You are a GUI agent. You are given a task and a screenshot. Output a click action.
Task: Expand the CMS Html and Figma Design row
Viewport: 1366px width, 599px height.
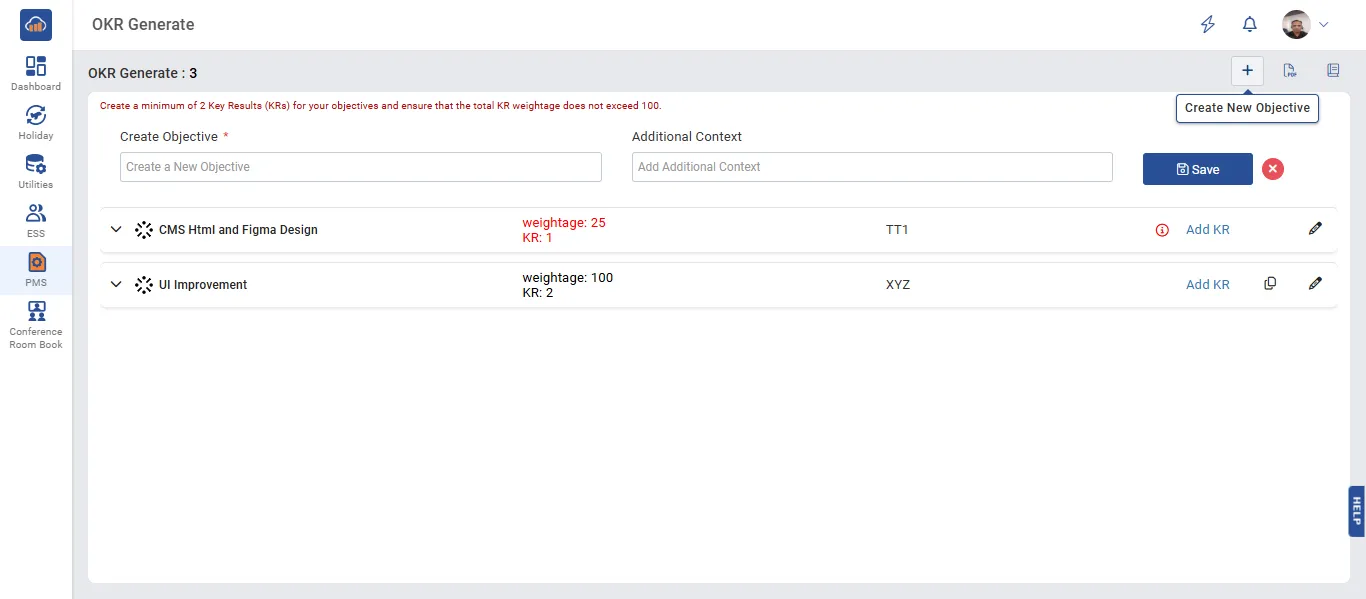pos(116,229)
